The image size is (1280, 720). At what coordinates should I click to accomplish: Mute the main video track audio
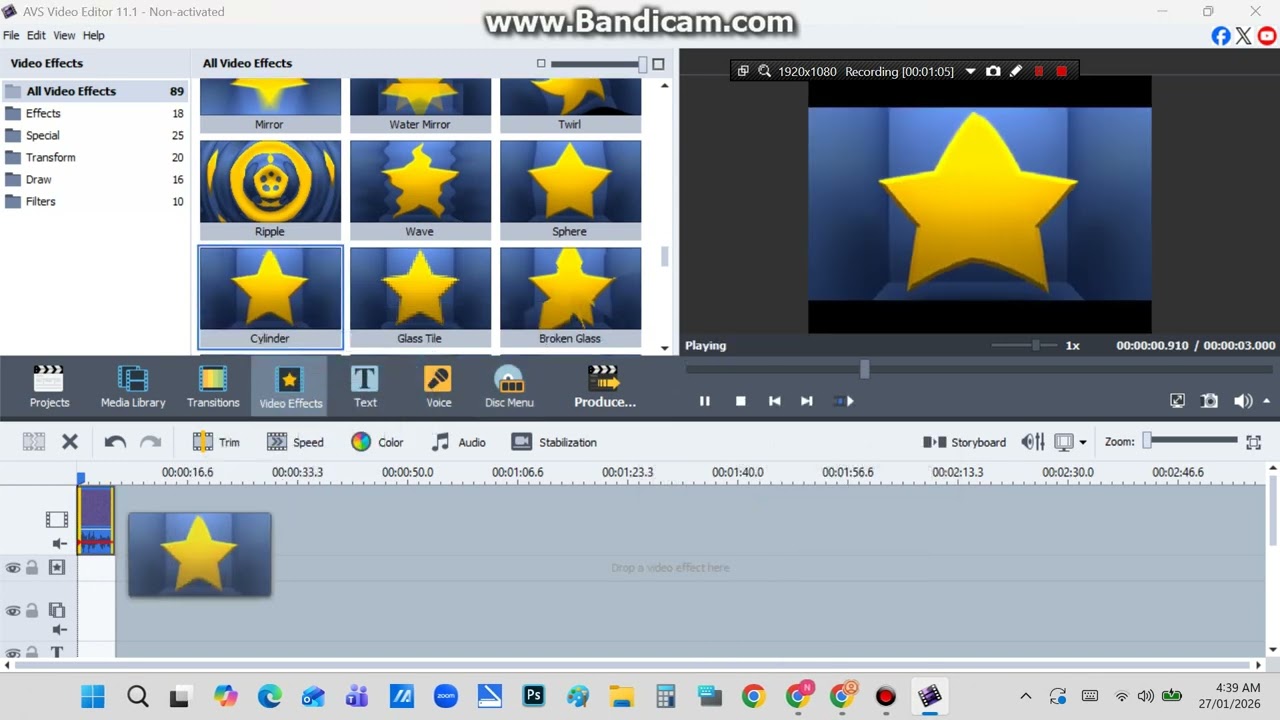59,544
